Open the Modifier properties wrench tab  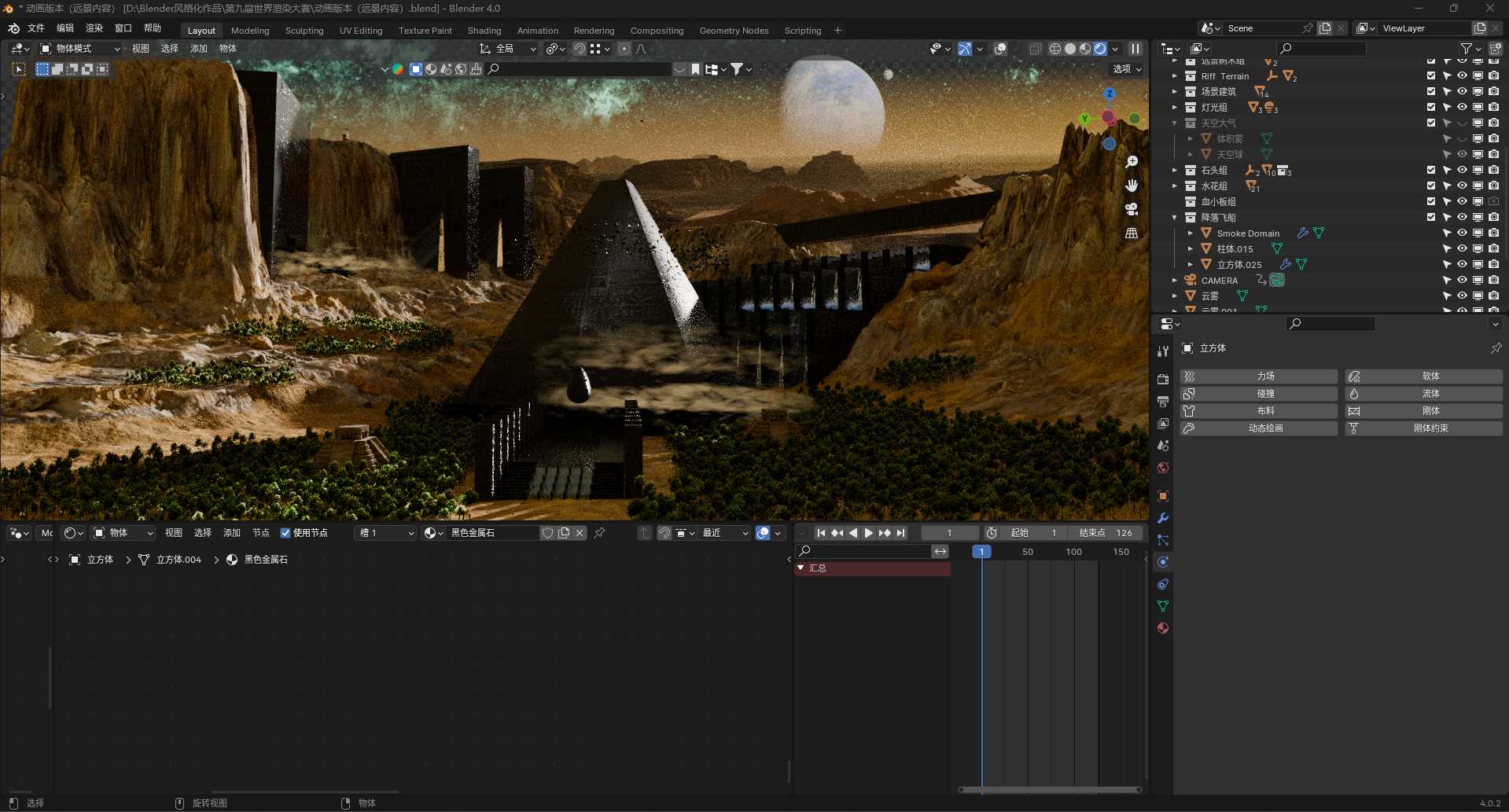pyautogui.click(x=1163, y=517)
